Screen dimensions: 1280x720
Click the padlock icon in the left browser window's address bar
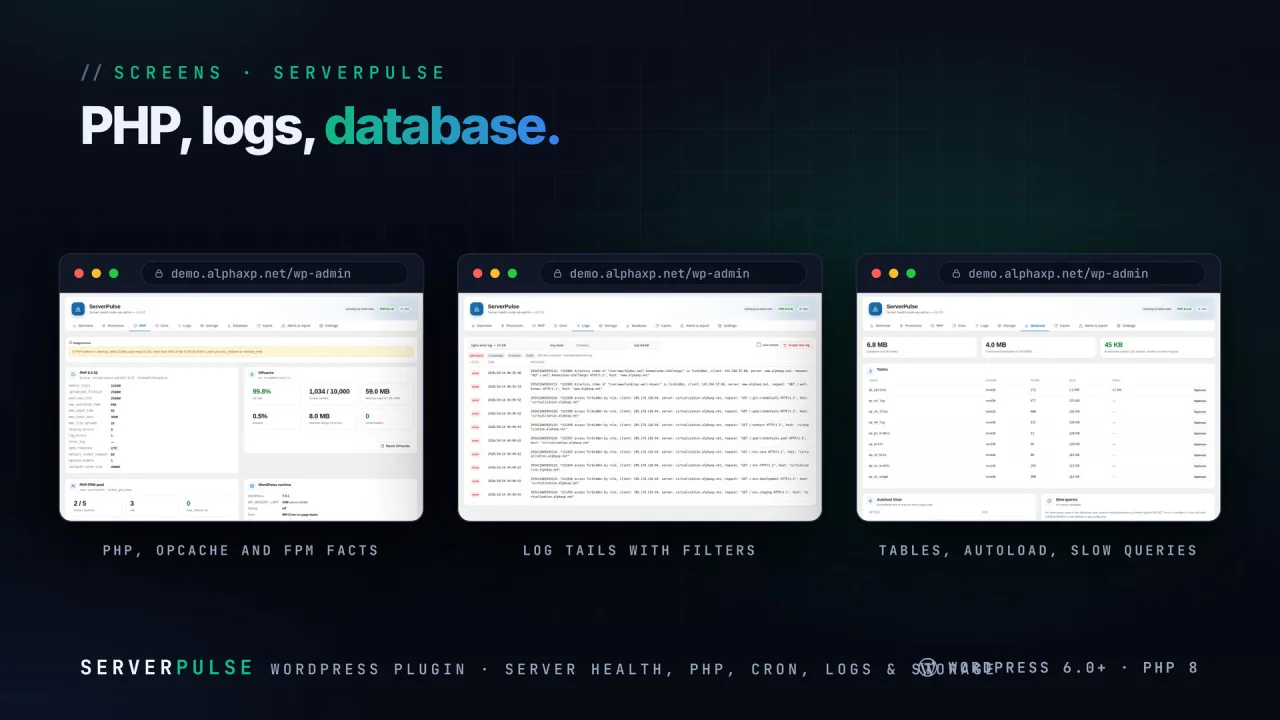pyautogui.click(x=157, y=273)
